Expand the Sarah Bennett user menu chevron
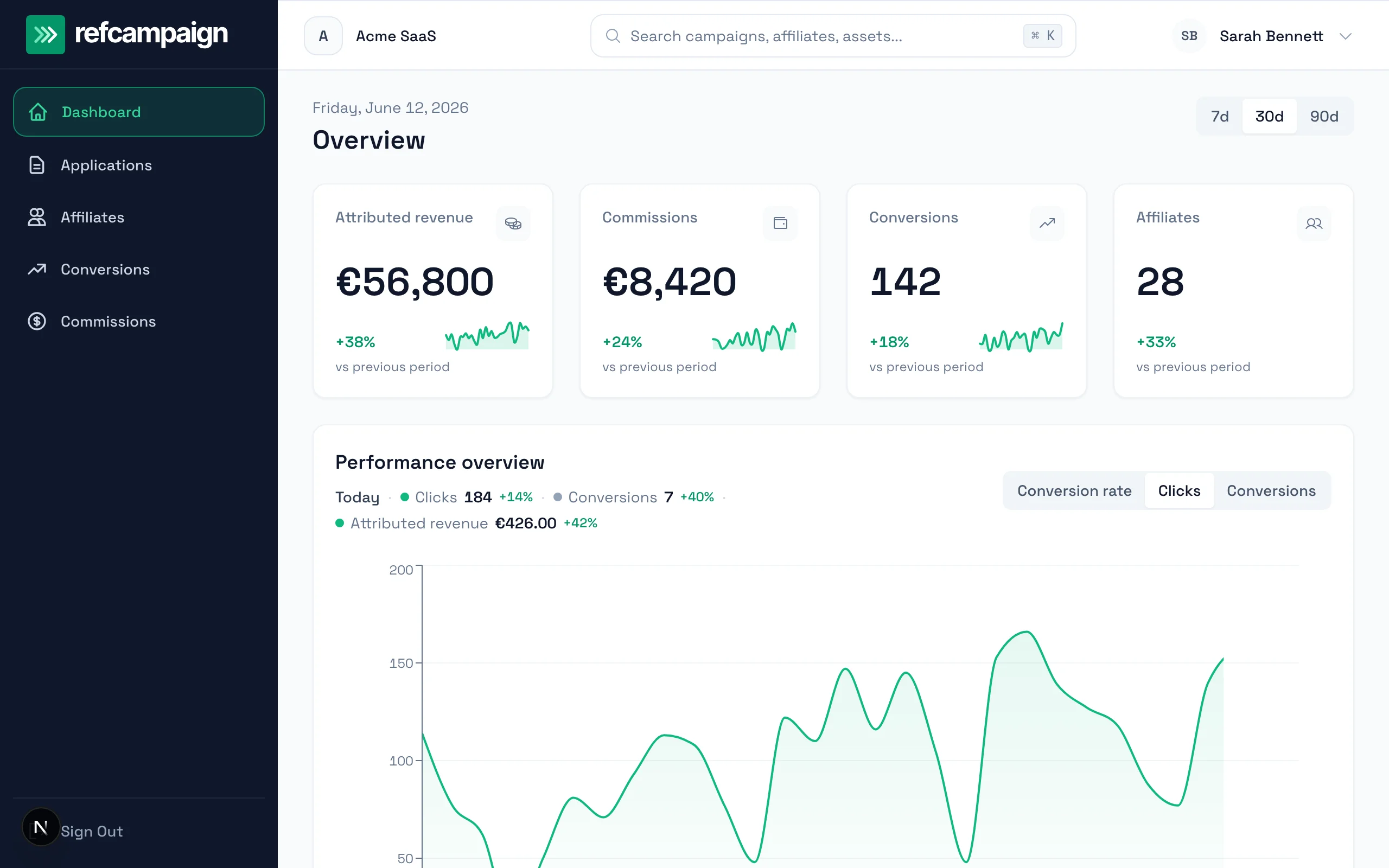This screenshot has height=868, width=1389. pyautogui.click(x=1346, y=36)
